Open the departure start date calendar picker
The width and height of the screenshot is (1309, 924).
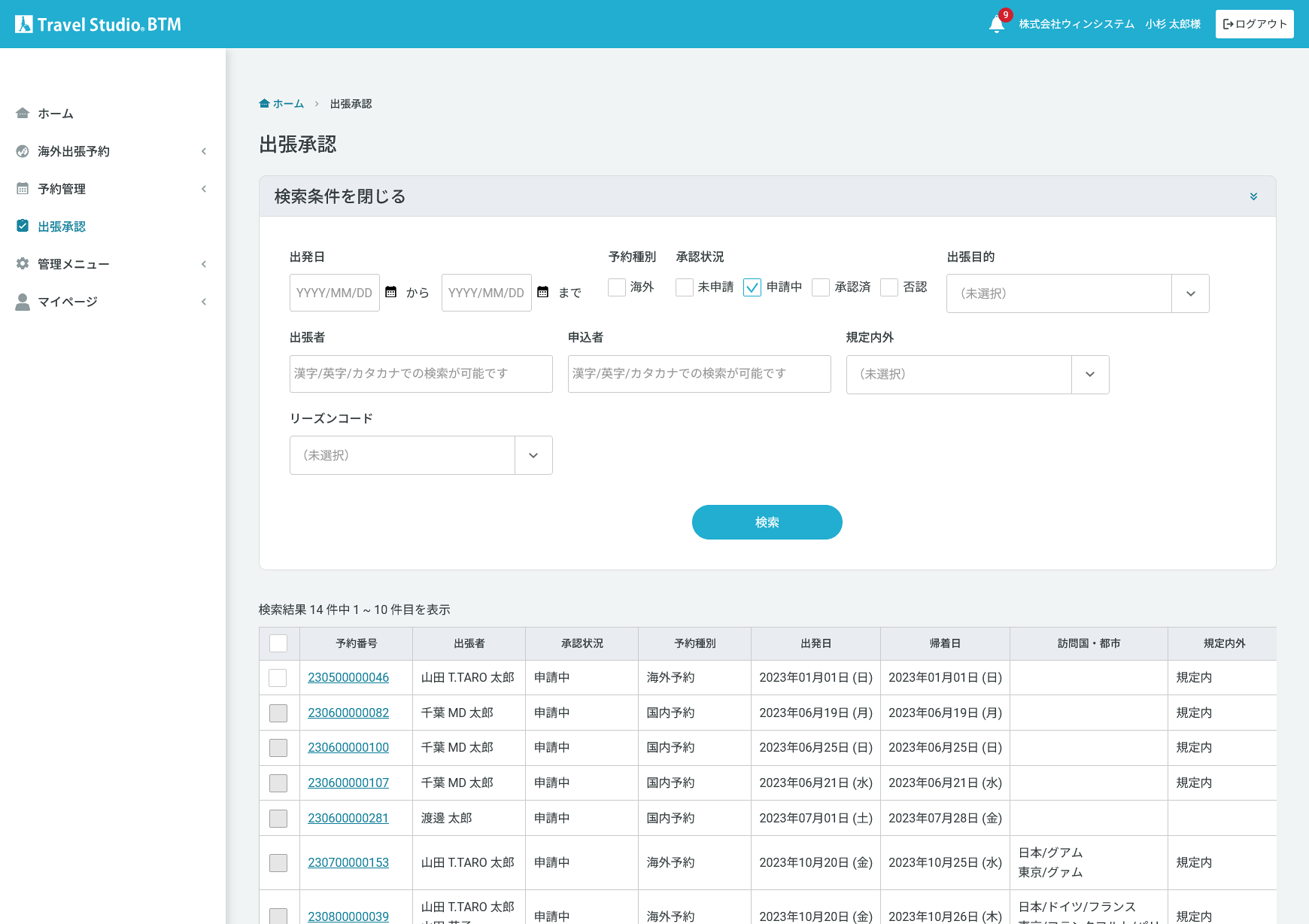[x=391, y=292]
